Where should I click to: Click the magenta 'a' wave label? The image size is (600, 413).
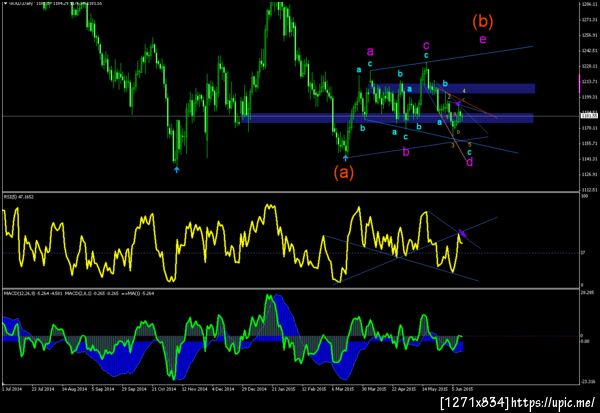pyautogui.click(x=370, y=51)
